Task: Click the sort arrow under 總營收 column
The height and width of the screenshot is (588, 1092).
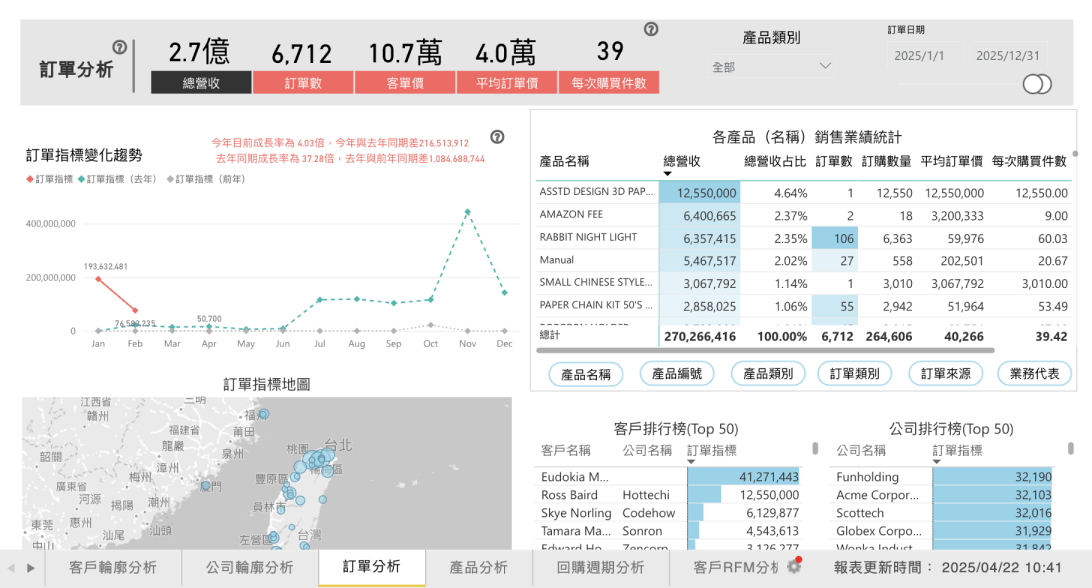Action: (x=667, y=173)
